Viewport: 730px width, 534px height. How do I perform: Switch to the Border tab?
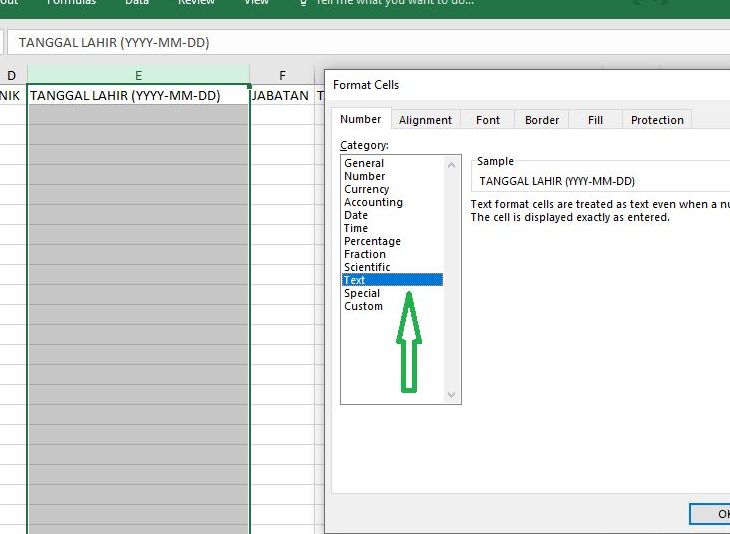pyautogui.click(x=542, y=120)
